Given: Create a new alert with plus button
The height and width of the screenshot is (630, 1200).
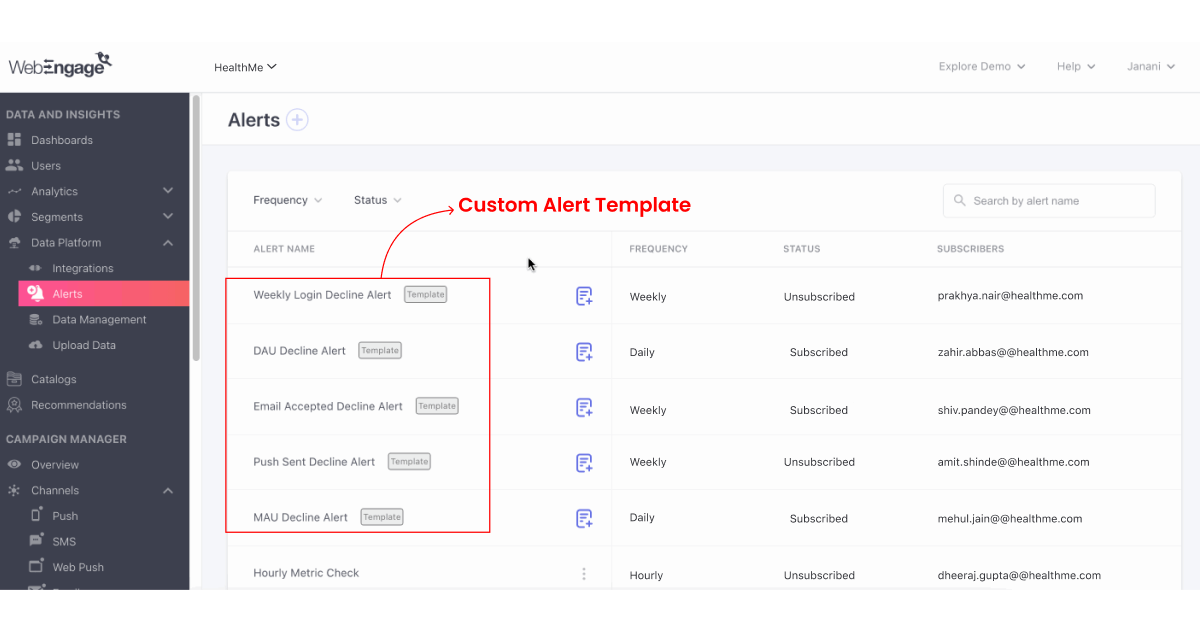Looking at the screenshot, I should point(297,119).
